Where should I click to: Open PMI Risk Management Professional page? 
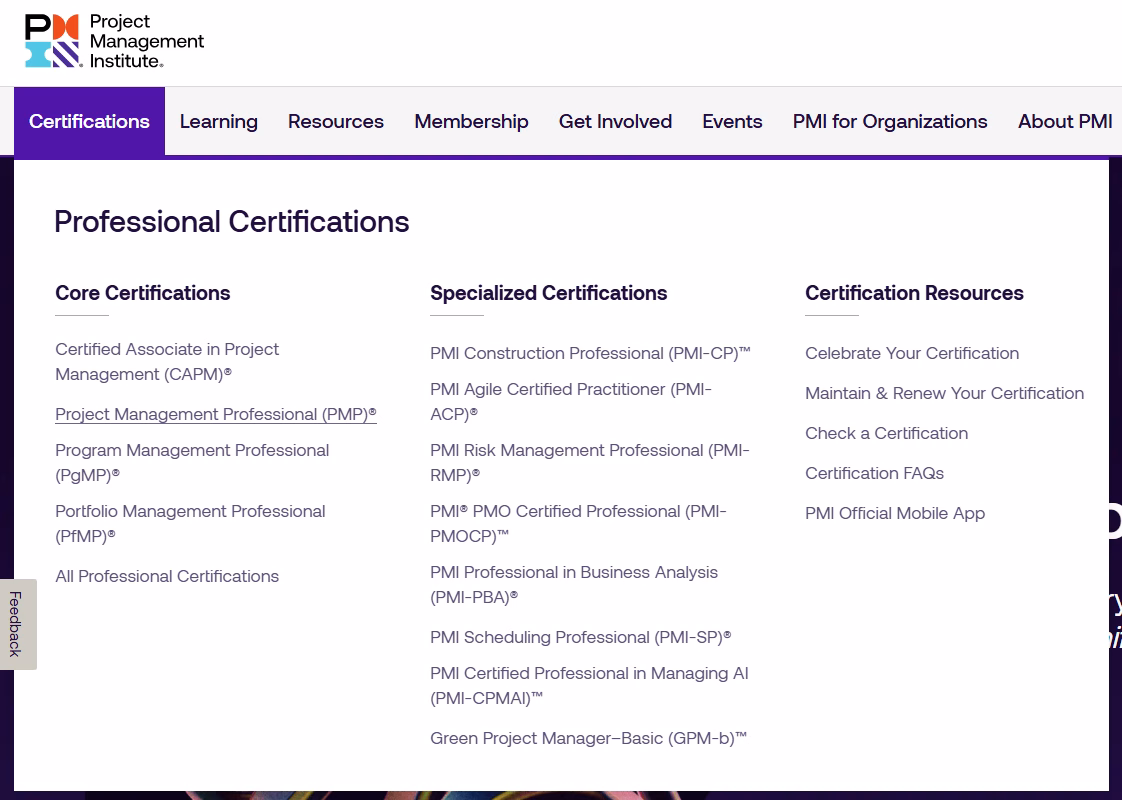pos(589,462)
